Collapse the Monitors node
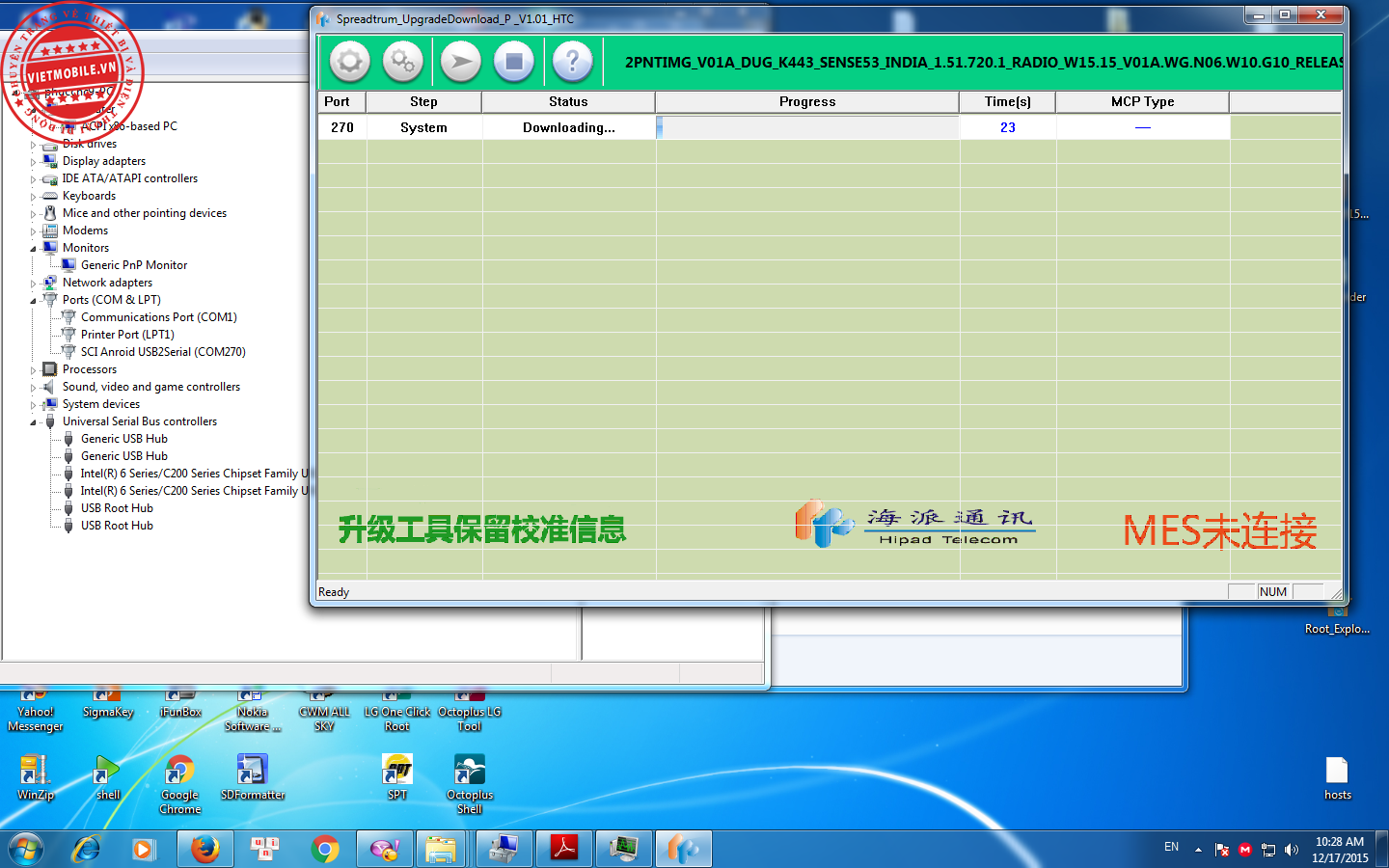Image resolution: width=1389 pixels, height=868 pixels. [33, 249]
